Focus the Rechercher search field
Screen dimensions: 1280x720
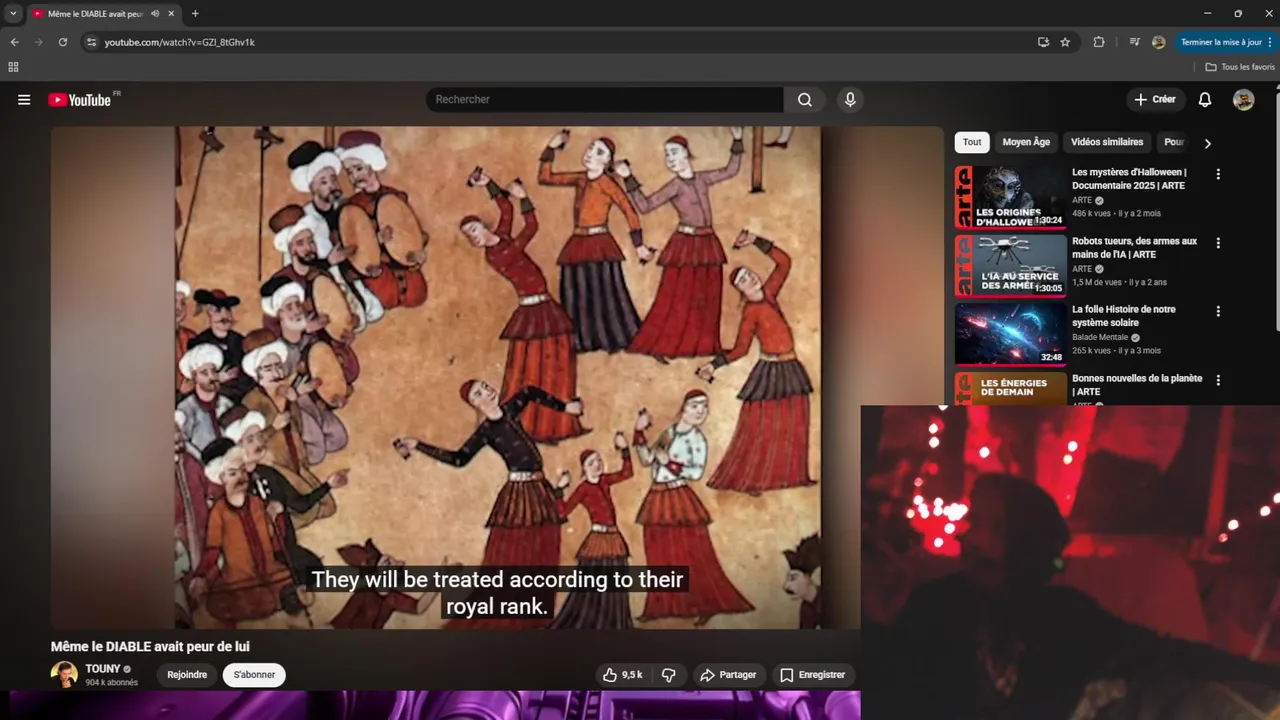(605, 100)
